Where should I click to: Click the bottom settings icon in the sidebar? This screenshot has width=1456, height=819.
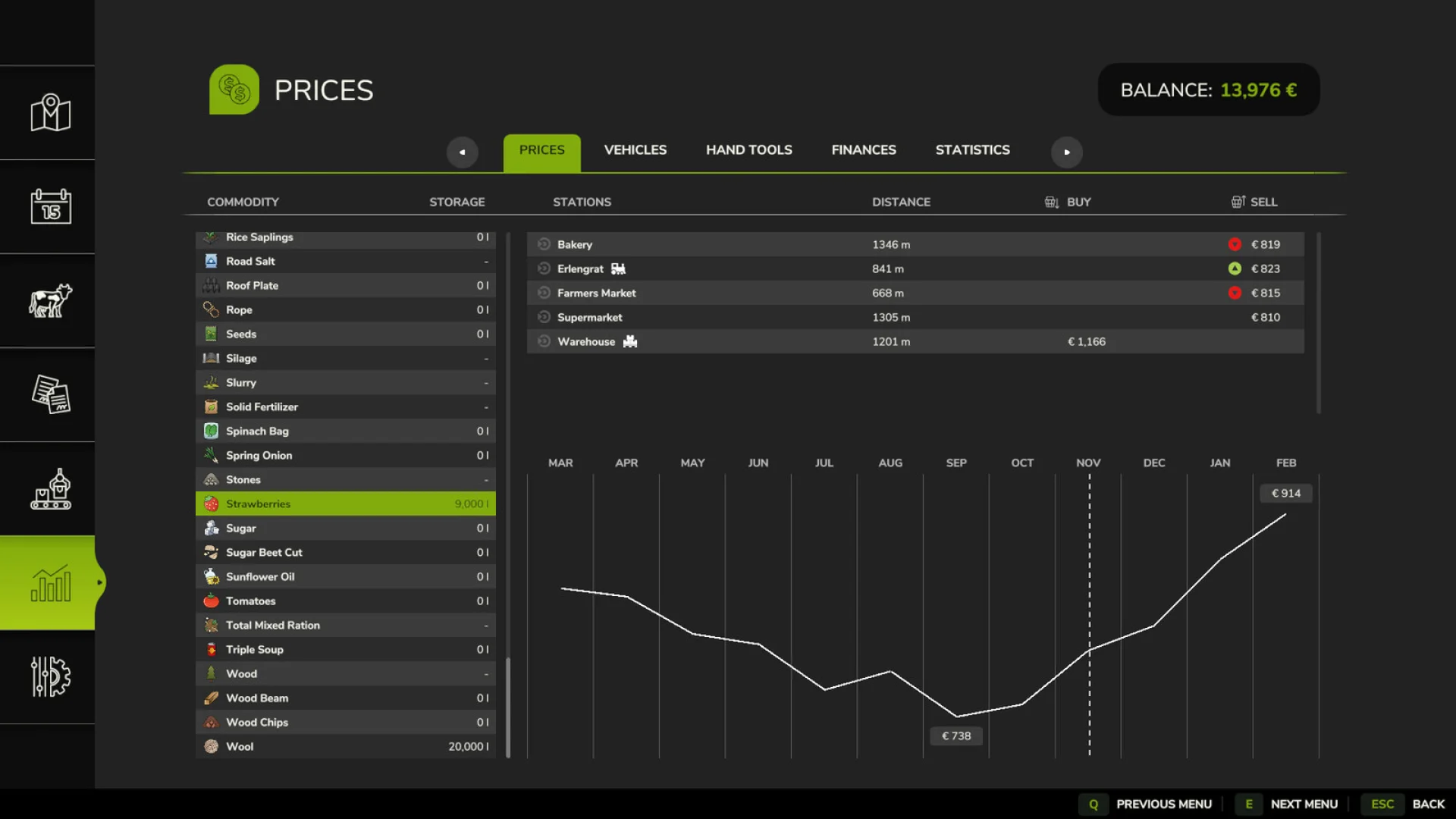pyautogui.click(x=48, y=677)
